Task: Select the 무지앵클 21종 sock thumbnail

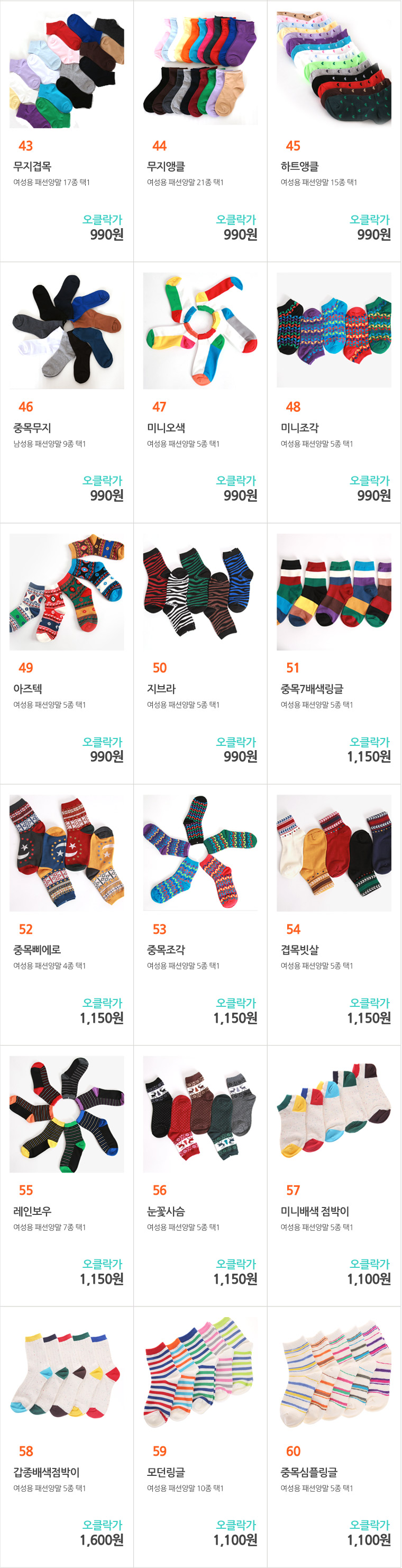Action: coord(200,69)
